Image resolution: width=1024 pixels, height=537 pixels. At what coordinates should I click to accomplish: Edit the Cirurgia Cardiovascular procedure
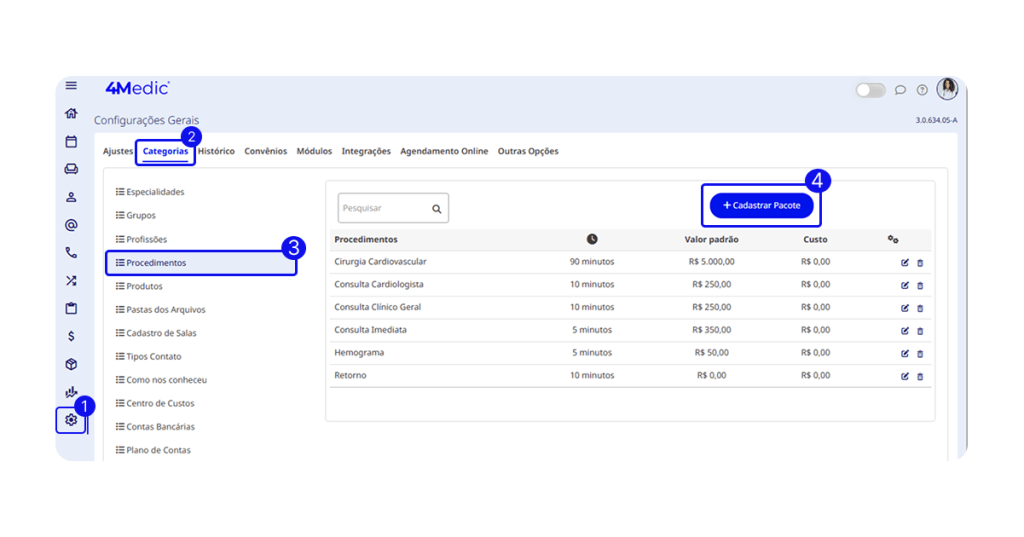tap(905, 263)
